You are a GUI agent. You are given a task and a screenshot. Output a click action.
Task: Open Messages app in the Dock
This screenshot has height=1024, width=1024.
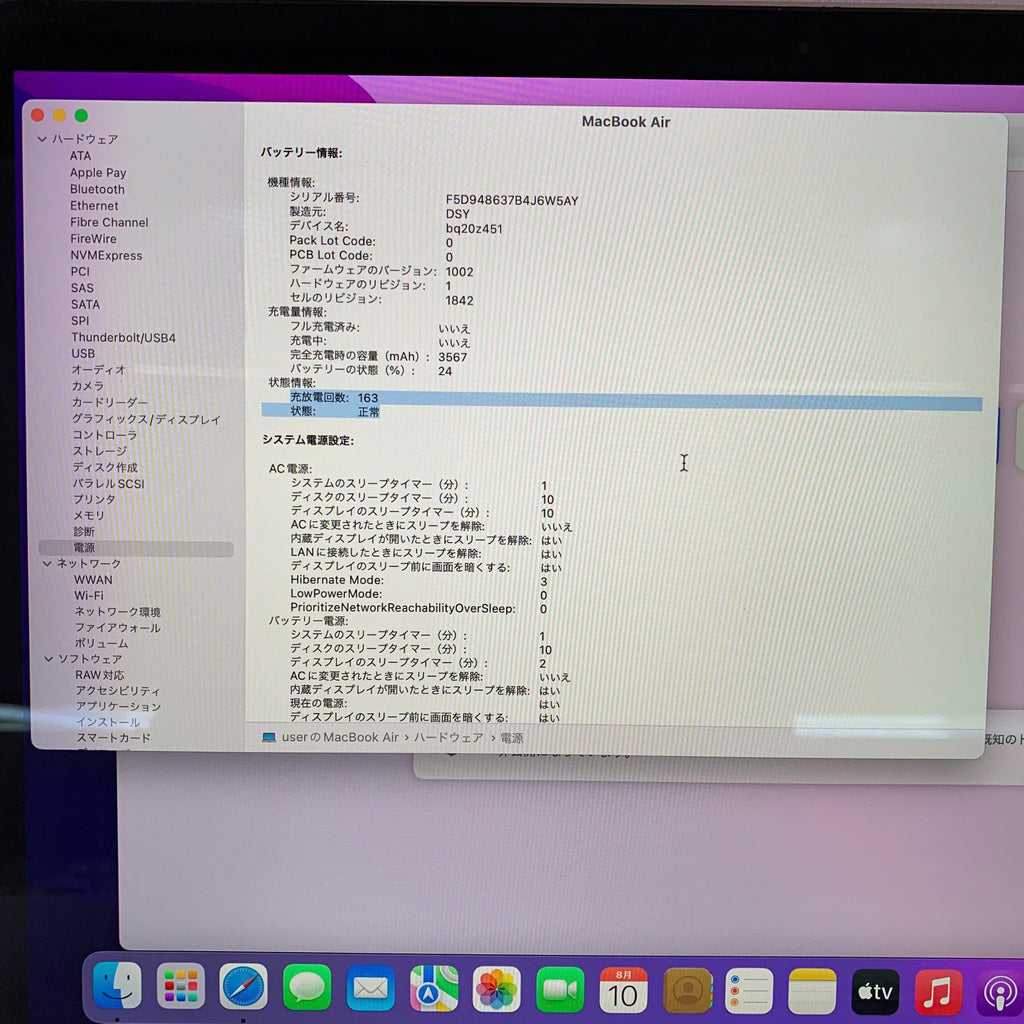pos(307,987)
